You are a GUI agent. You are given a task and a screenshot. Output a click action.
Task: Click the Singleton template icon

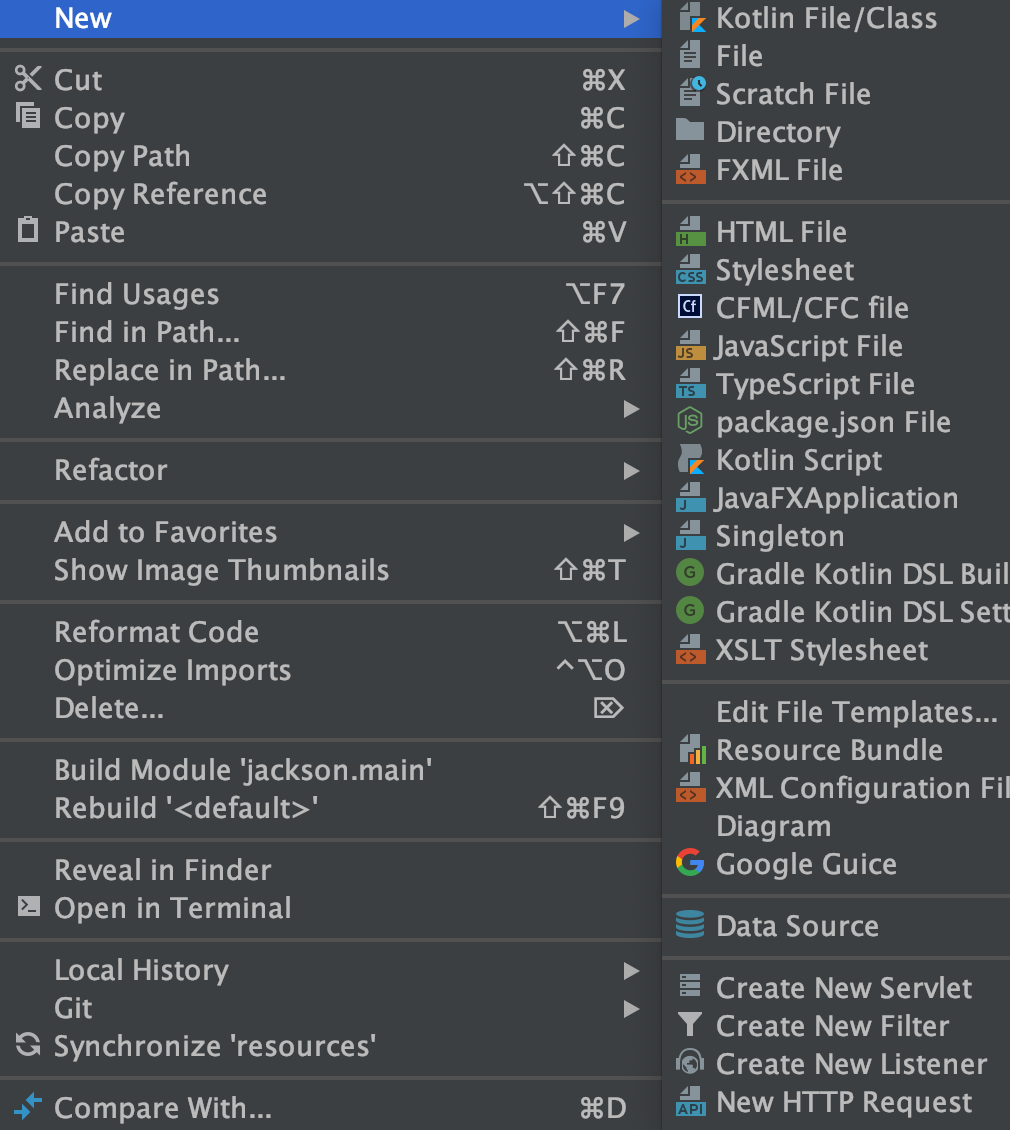(691, 535)
